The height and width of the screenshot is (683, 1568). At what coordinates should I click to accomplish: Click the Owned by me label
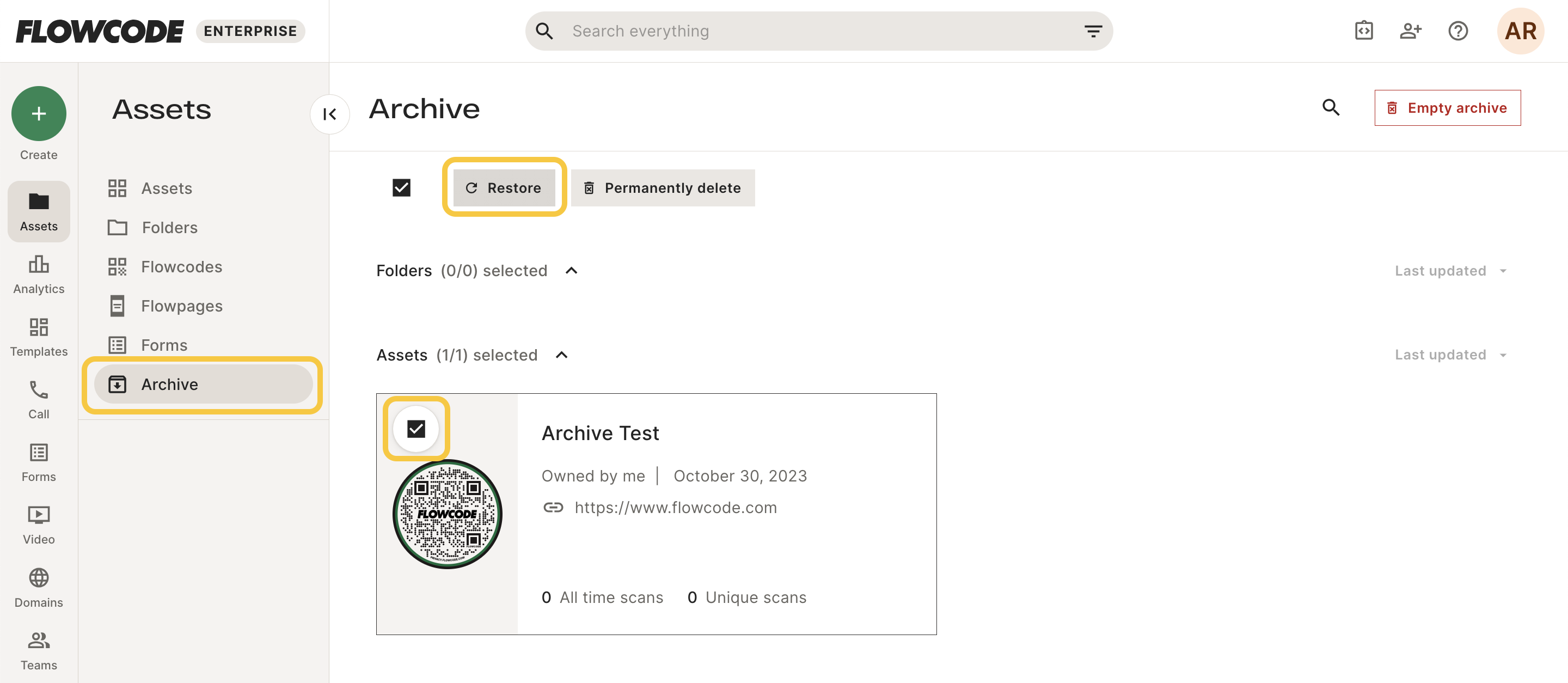[x=593, y=475]
